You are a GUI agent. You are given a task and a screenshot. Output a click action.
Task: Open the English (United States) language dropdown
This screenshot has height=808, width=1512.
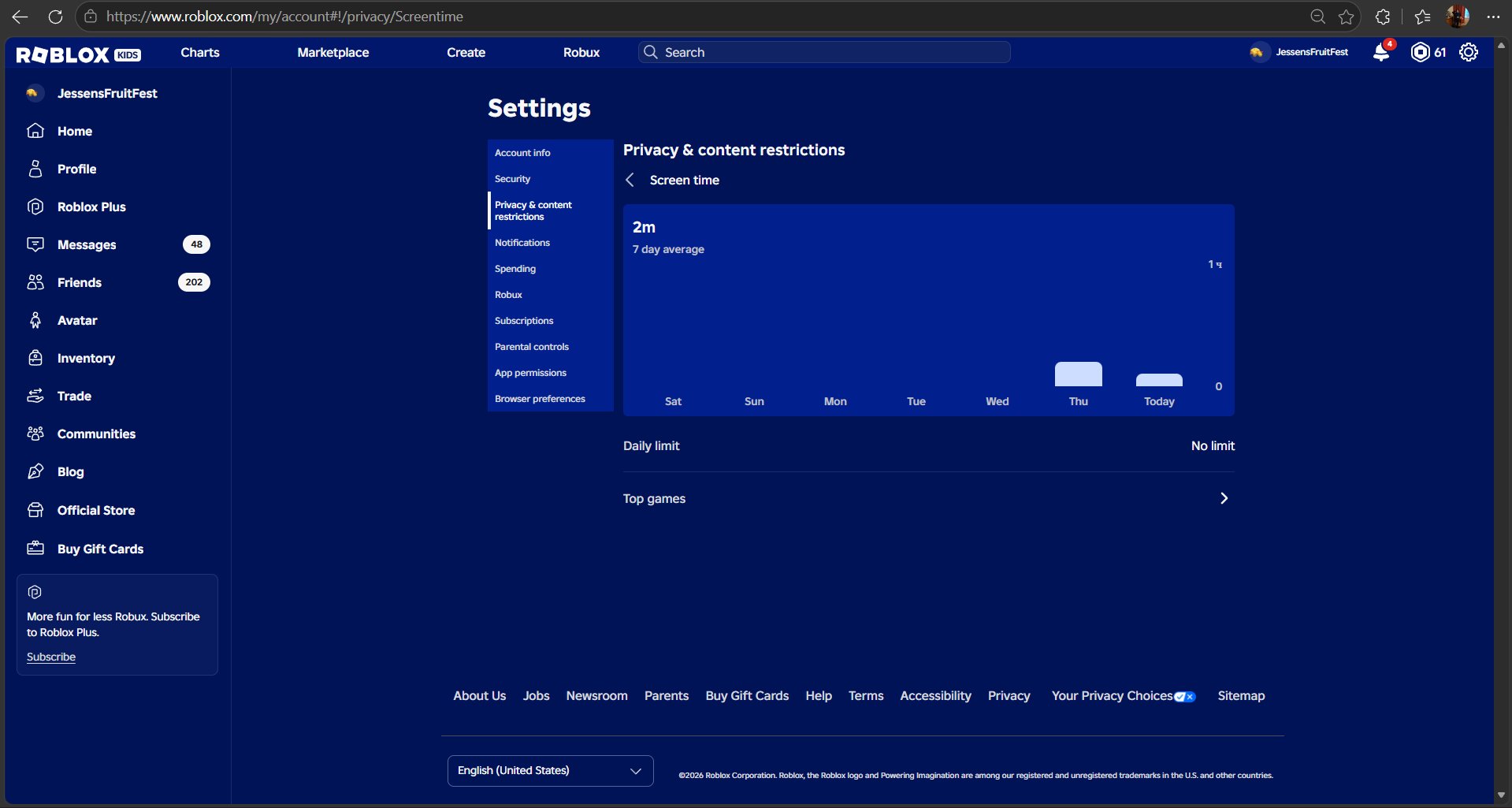(550, 771)
